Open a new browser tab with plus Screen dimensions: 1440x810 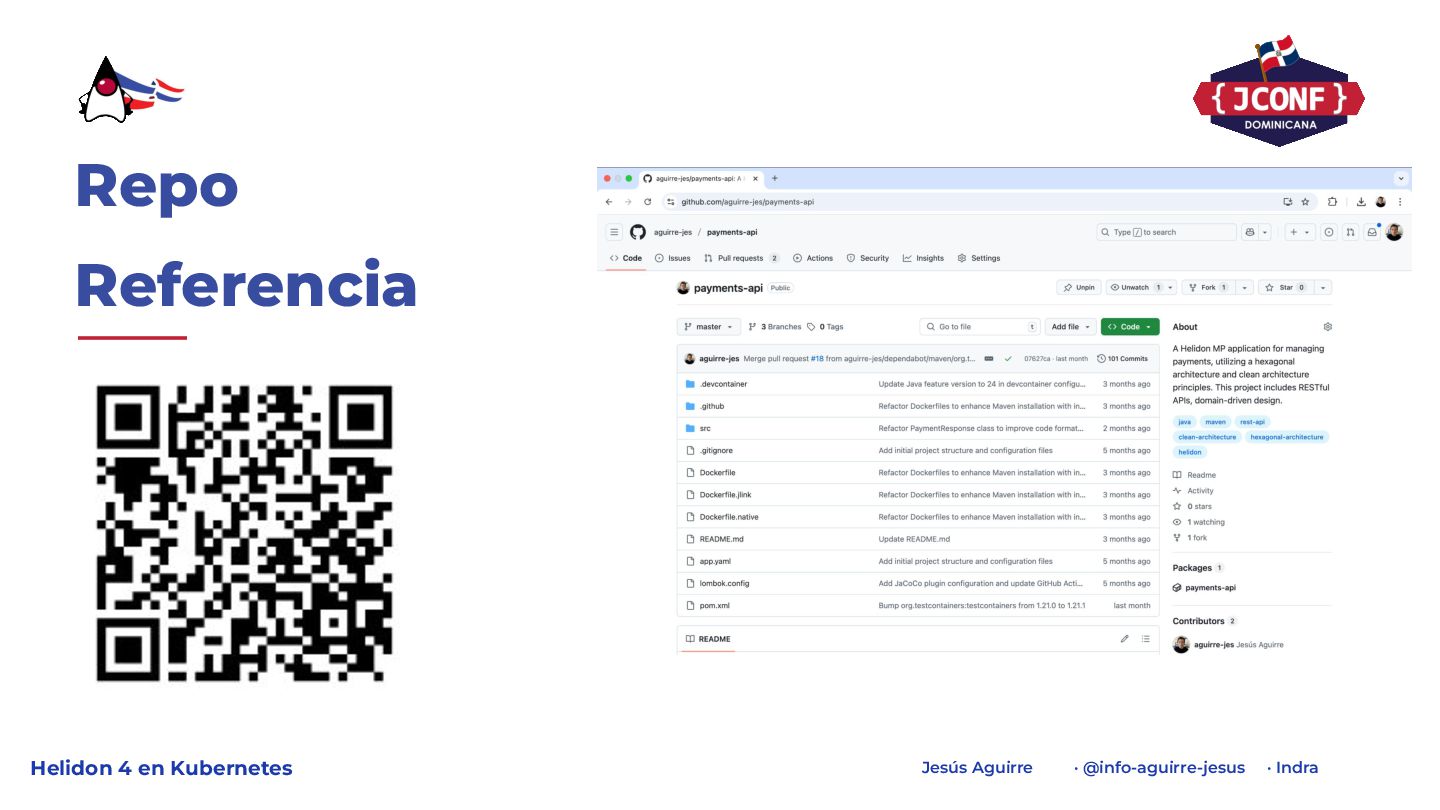[774, 178]
